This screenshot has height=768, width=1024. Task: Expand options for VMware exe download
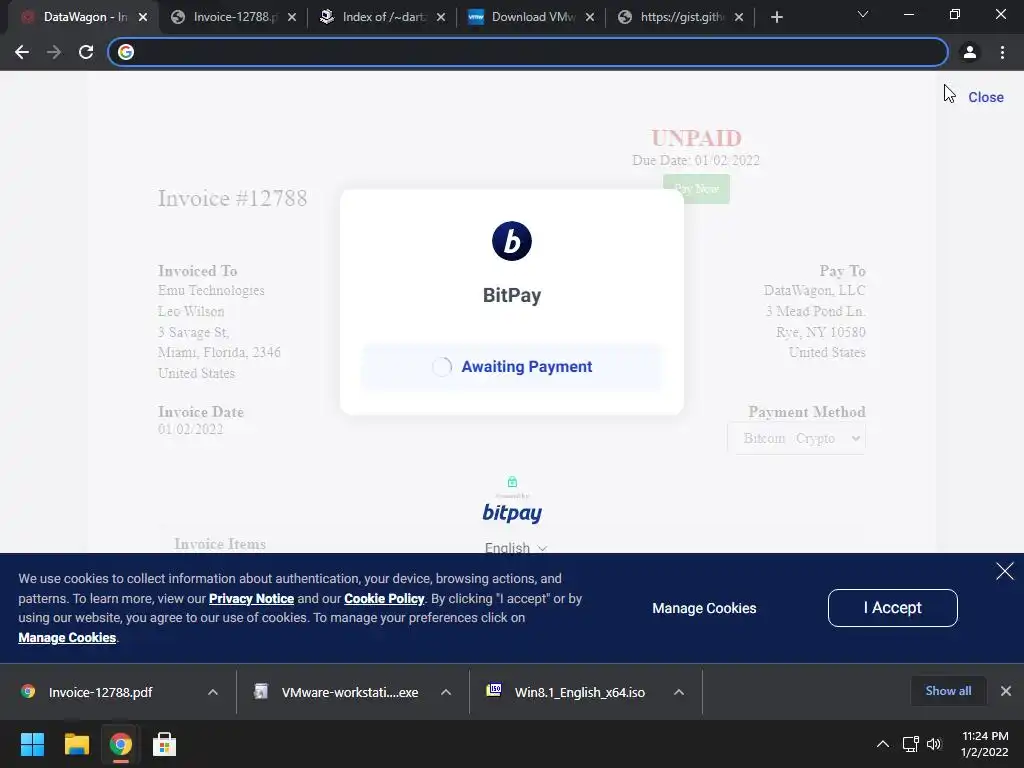click(x=446, y=692)
